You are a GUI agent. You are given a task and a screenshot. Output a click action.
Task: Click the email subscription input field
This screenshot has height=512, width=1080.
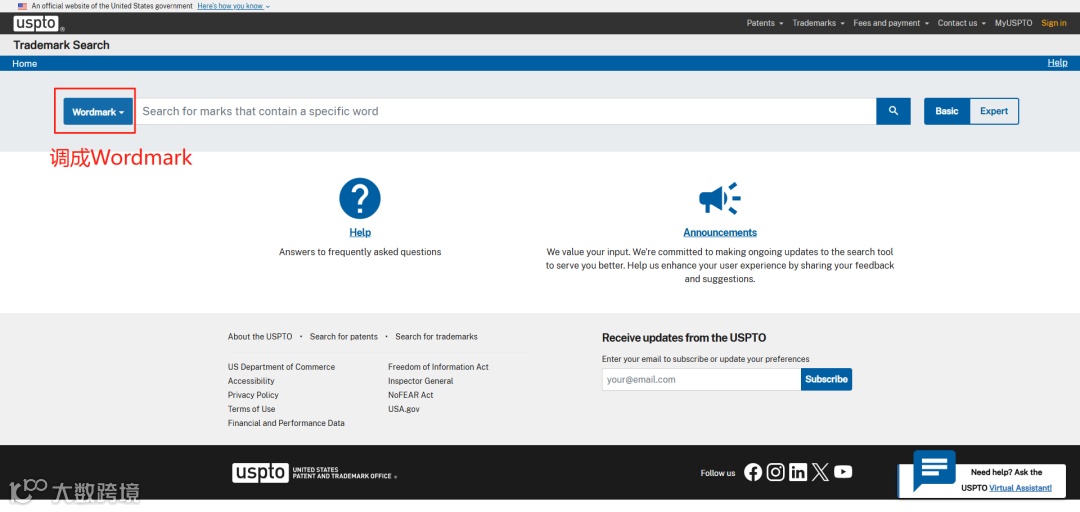click(701, 379)
